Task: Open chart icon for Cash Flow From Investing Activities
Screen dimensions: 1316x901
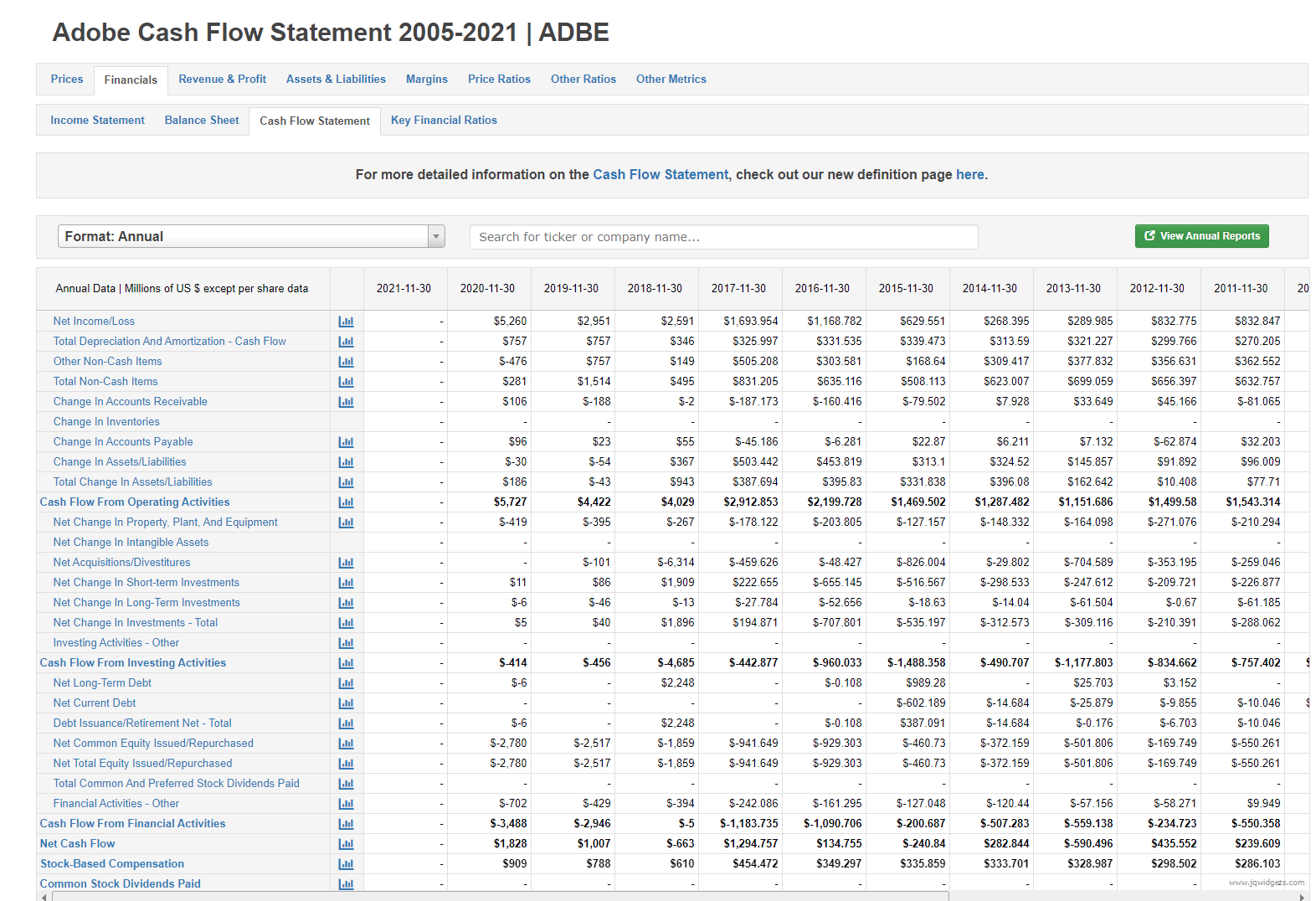Action: coord(346,663)
